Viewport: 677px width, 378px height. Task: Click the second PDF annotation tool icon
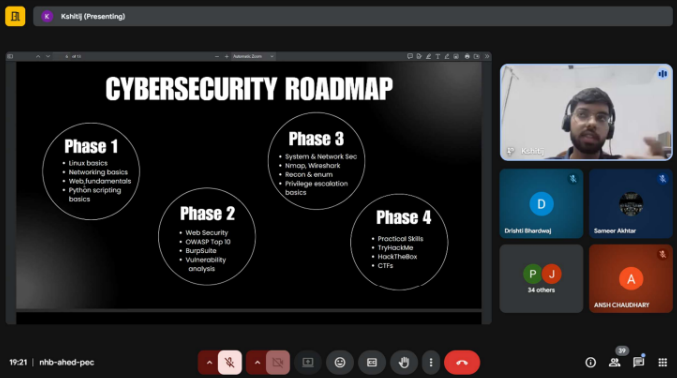(419, 56)
